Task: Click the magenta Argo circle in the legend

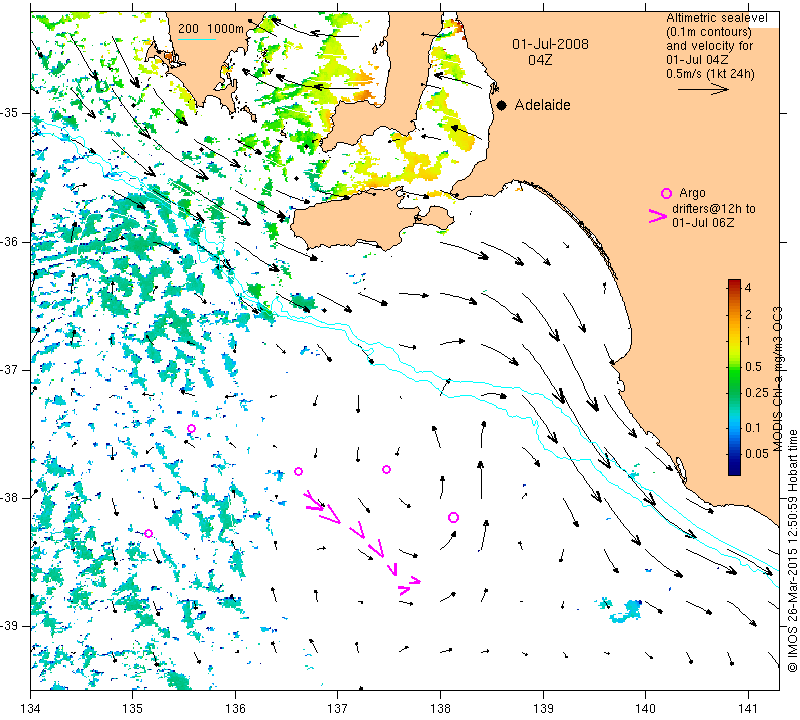Action: (666, 193)
